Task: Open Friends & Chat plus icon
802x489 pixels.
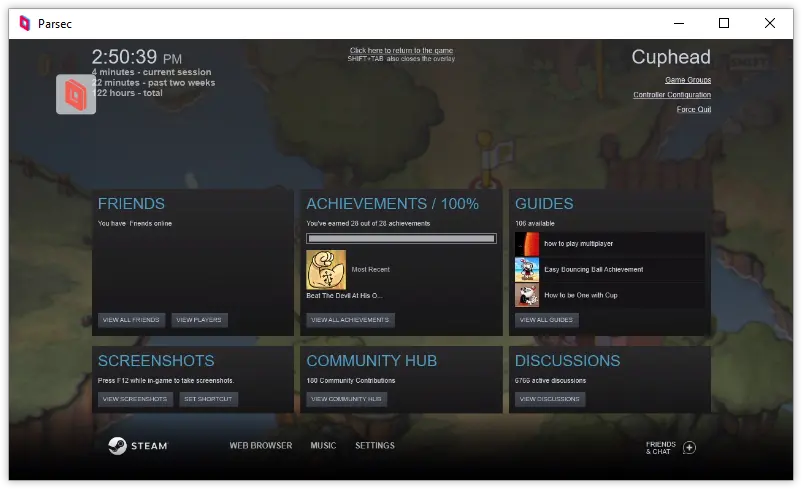Action: pyautogui.click(x=689, y=448)
